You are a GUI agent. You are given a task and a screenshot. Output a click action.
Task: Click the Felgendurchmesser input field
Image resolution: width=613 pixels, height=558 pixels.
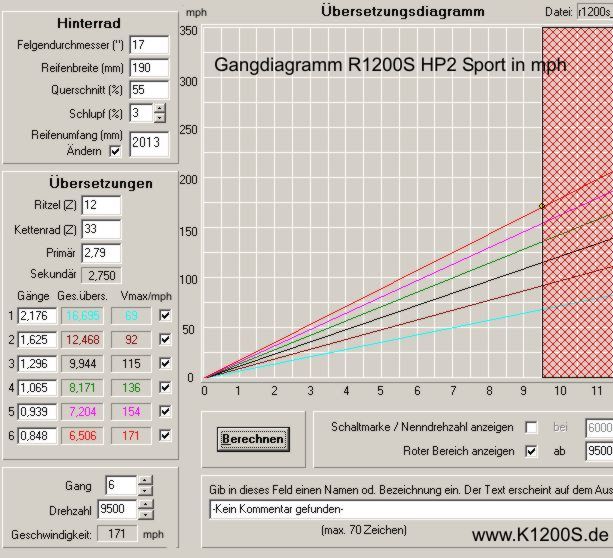coord(149,45)
